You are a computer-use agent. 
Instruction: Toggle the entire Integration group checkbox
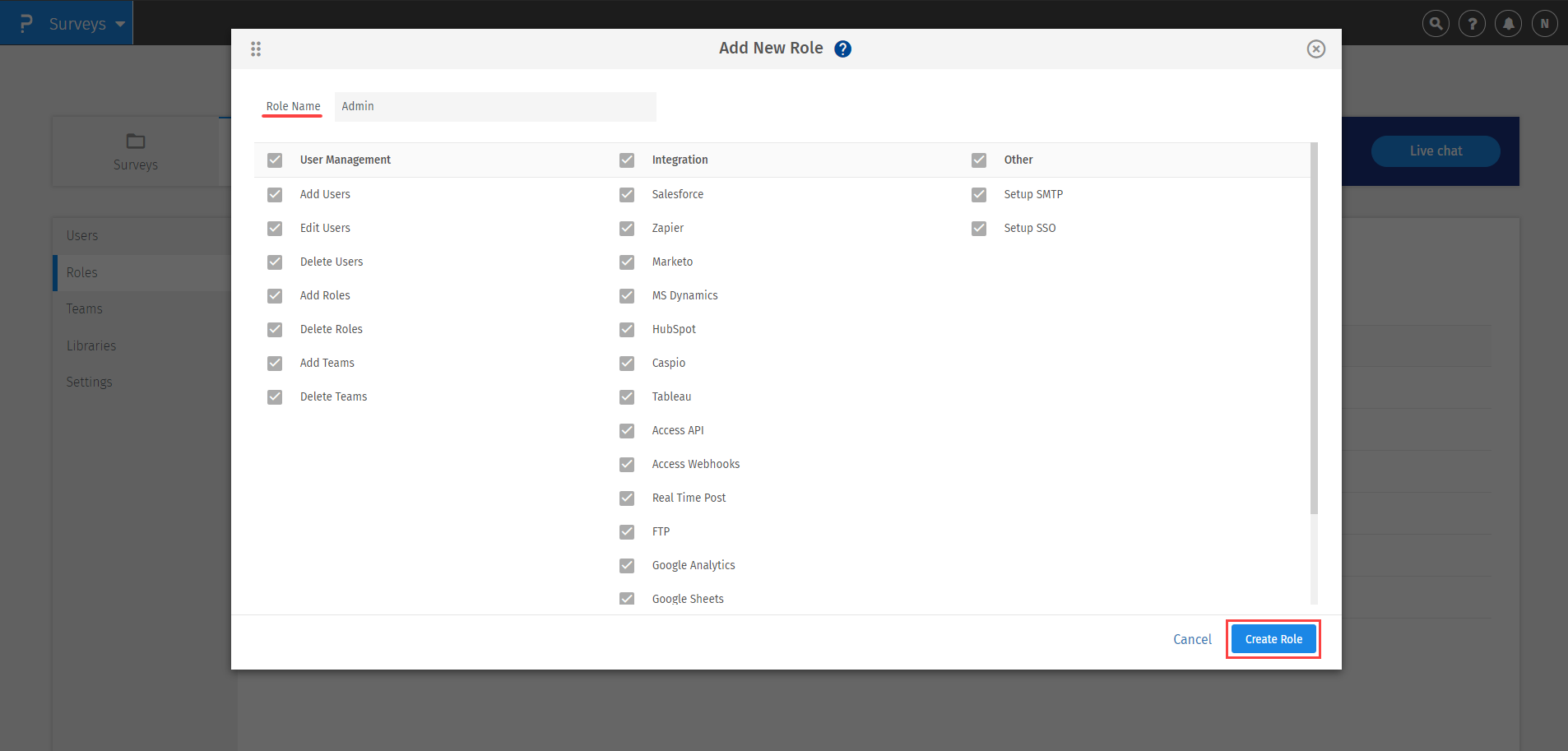627,160
